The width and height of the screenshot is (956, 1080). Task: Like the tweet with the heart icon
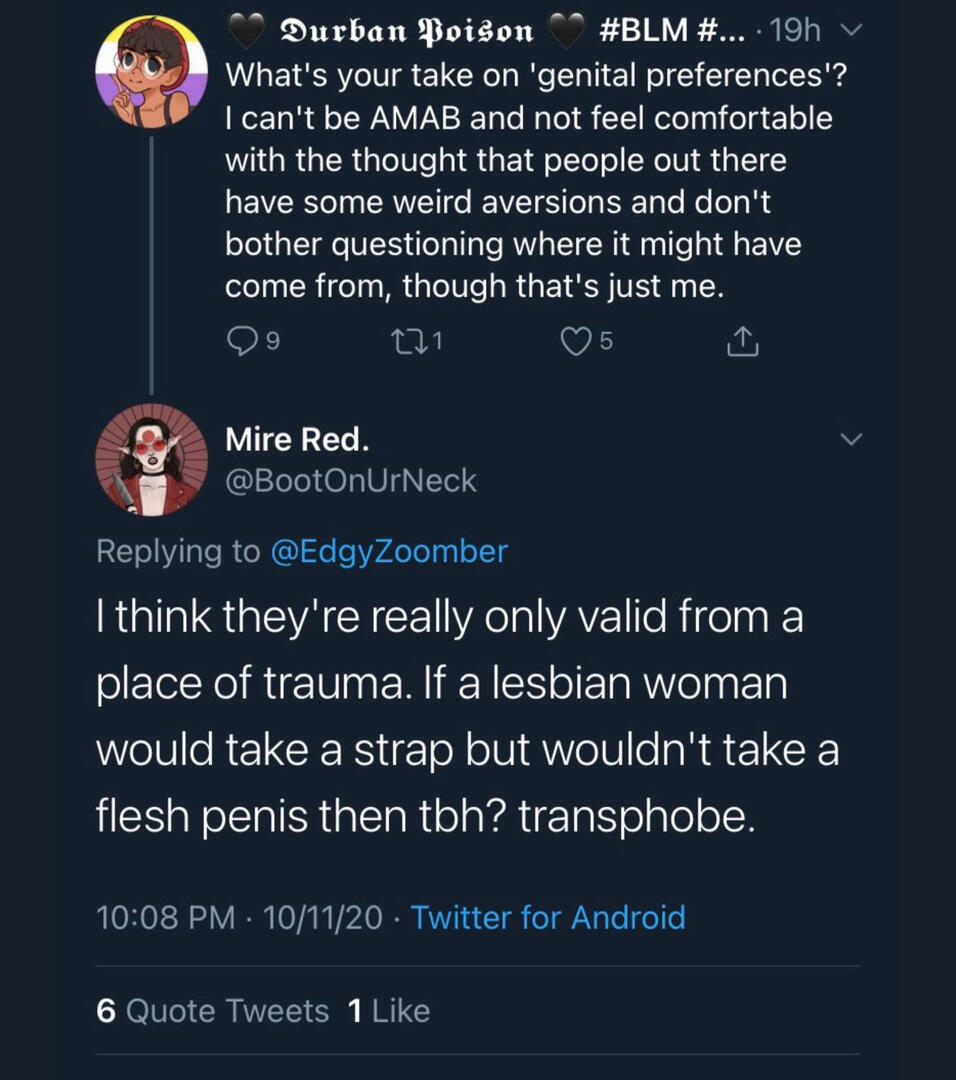tap(574, 343)
